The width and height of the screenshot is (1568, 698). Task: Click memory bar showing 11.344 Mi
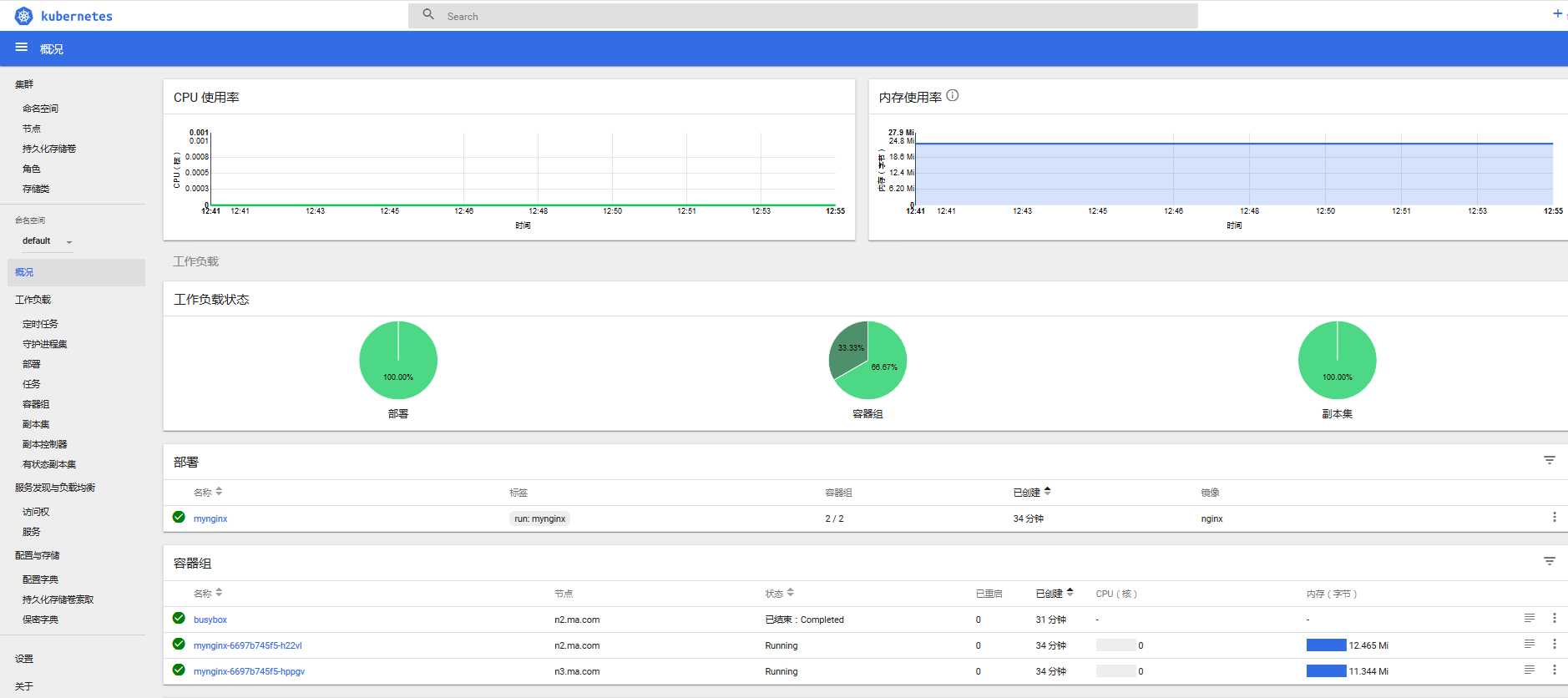1327,670
